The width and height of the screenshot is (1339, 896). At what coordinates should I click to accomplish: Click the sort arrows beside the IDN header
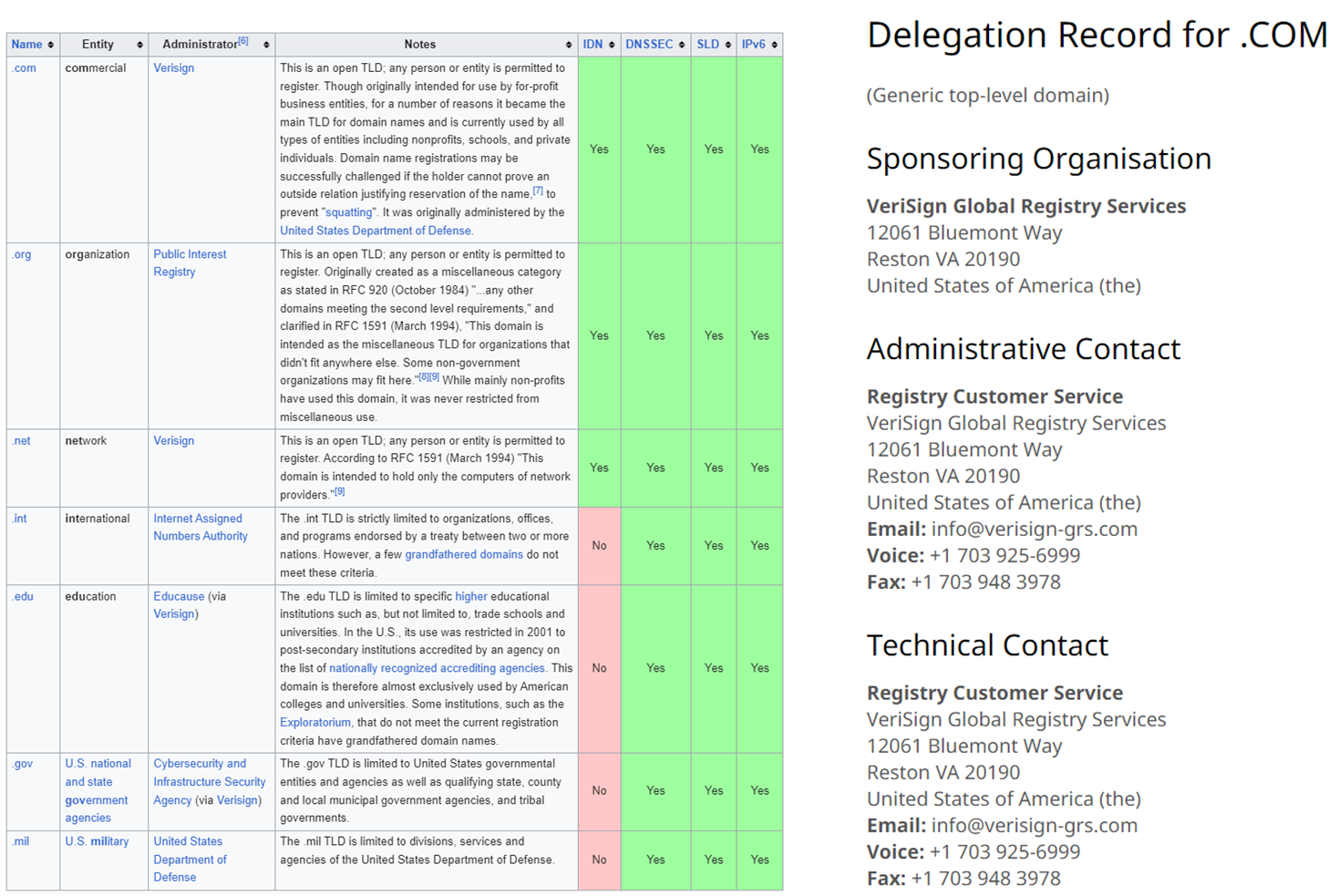(x=612, y=45)
